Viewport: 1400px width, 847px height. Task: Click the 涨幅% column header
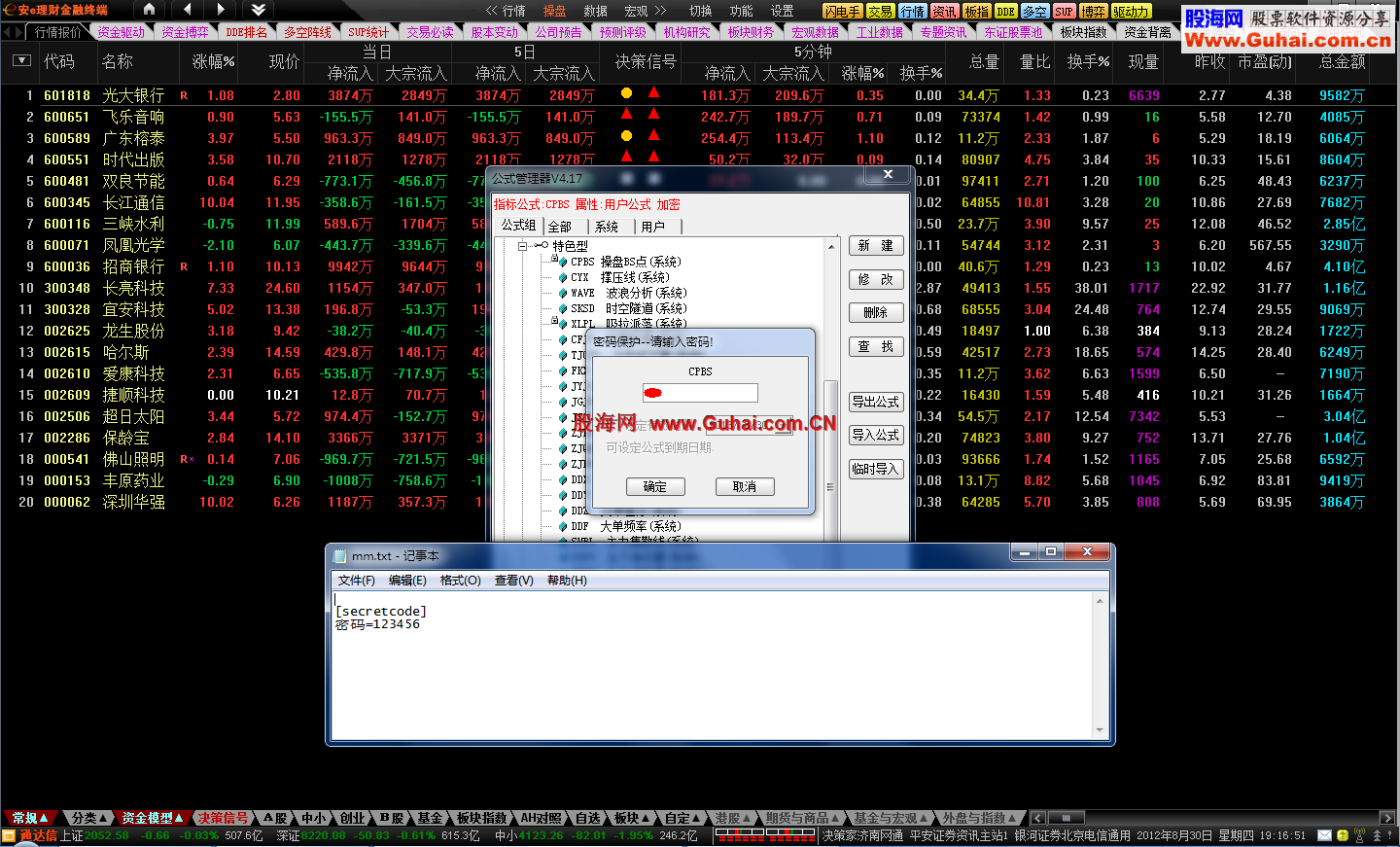point(213,61)
